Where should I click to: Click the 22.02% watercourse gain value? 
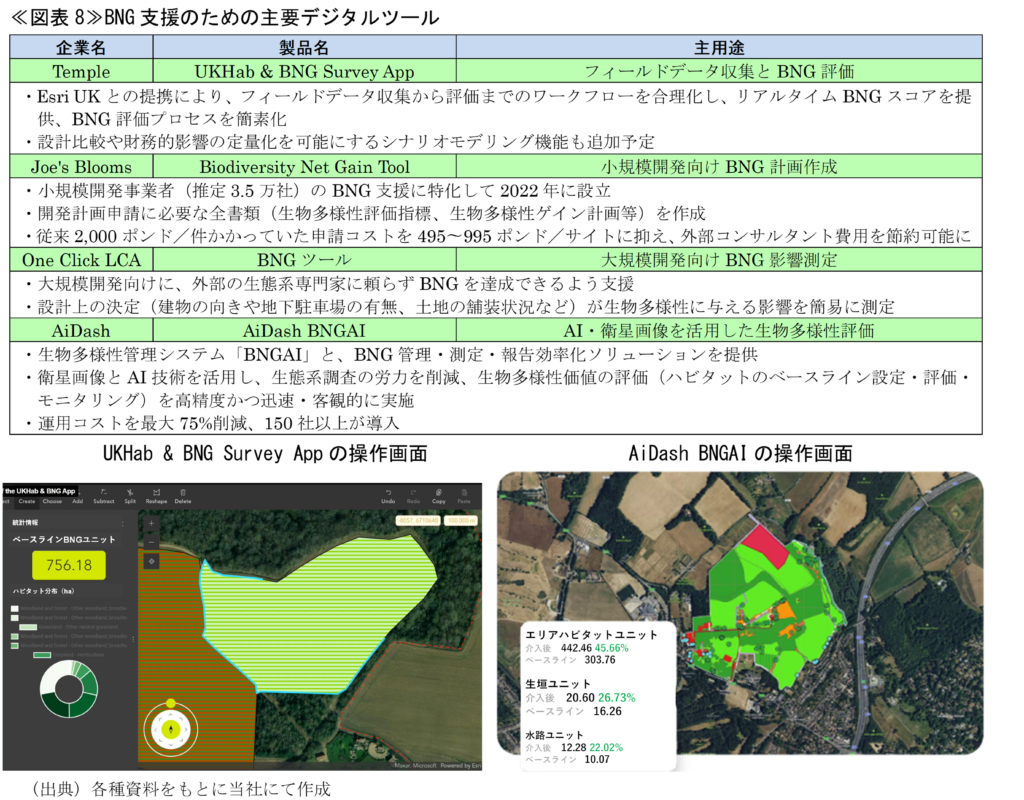606,747
